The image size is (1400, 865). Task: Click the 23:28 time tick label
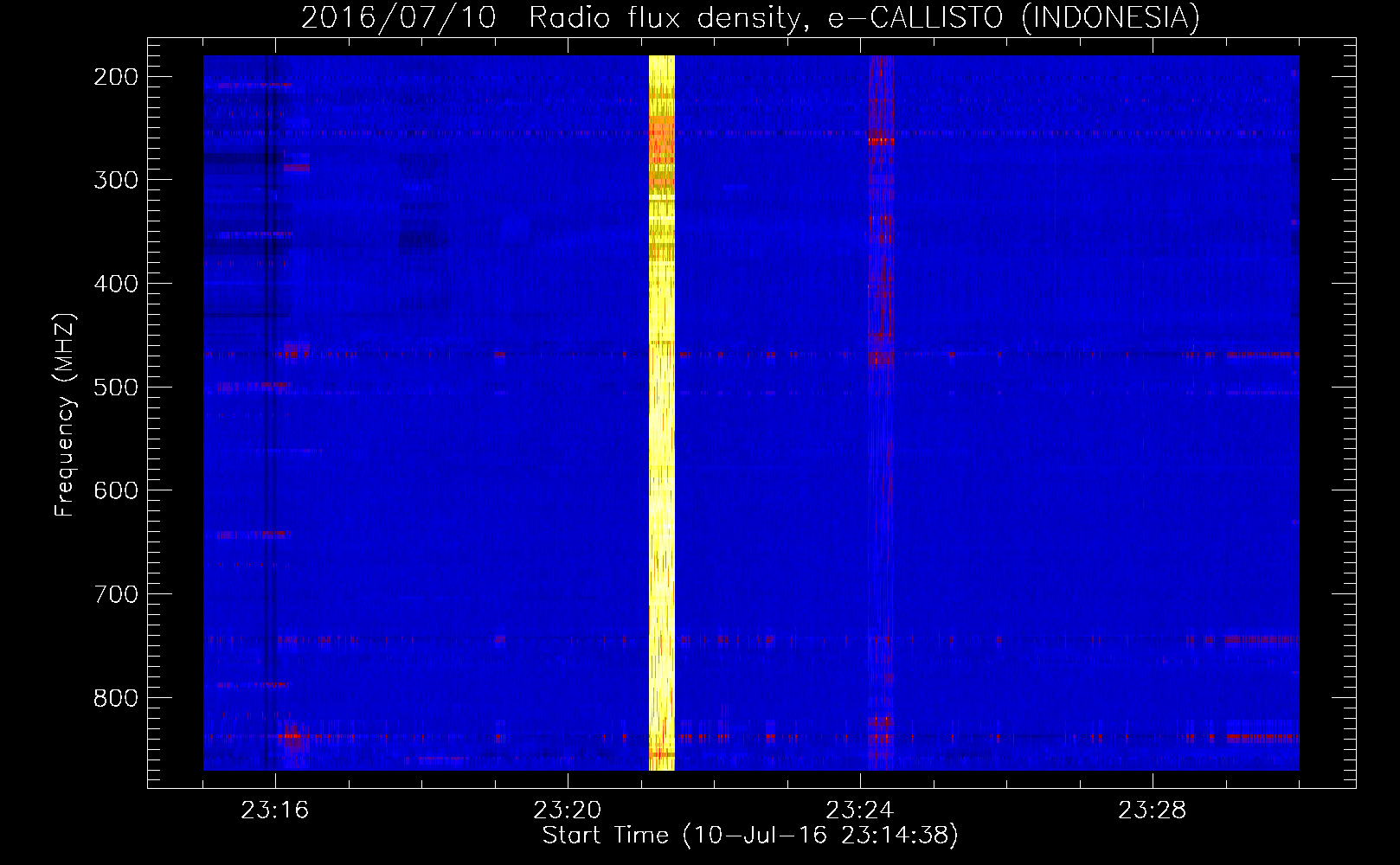(1153, 811)
